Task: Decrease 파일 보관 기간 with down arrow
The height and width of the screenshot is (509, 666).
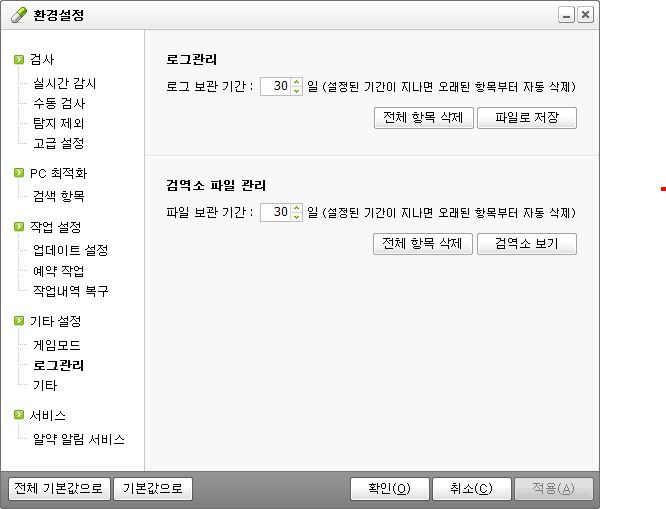Action: pos(296,217)
